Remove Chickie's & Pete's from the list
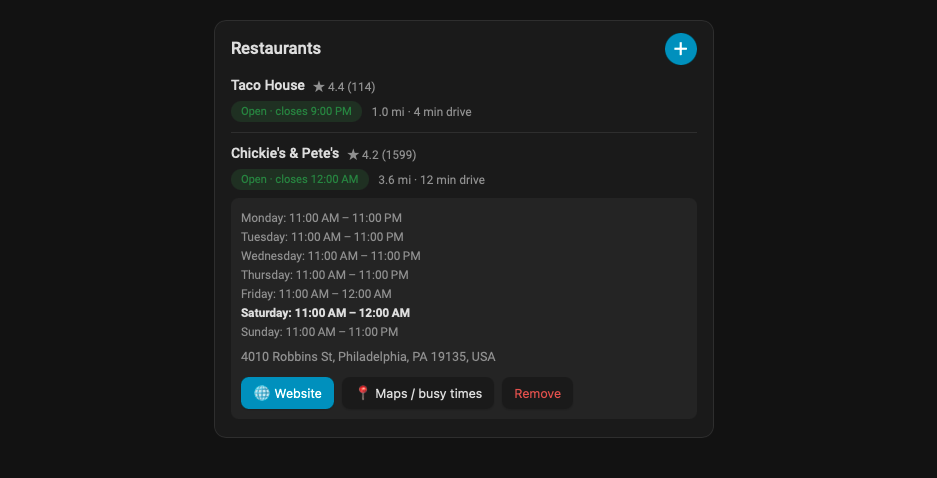The height and width of the screenshot is (478, 937). pyautogui.click(x=537, y=393)
